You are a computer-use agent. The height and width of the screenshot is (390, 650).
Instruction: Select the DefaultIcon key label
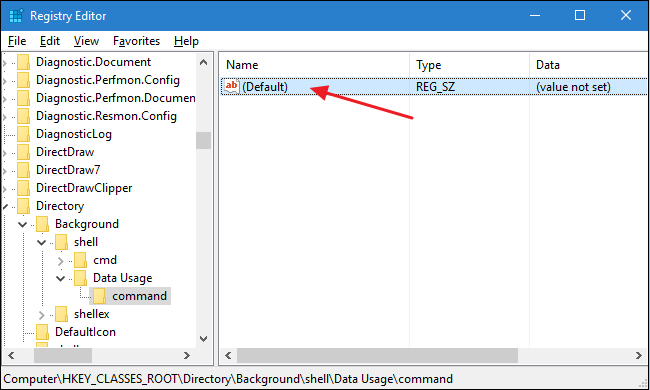(x=85, y=332)
